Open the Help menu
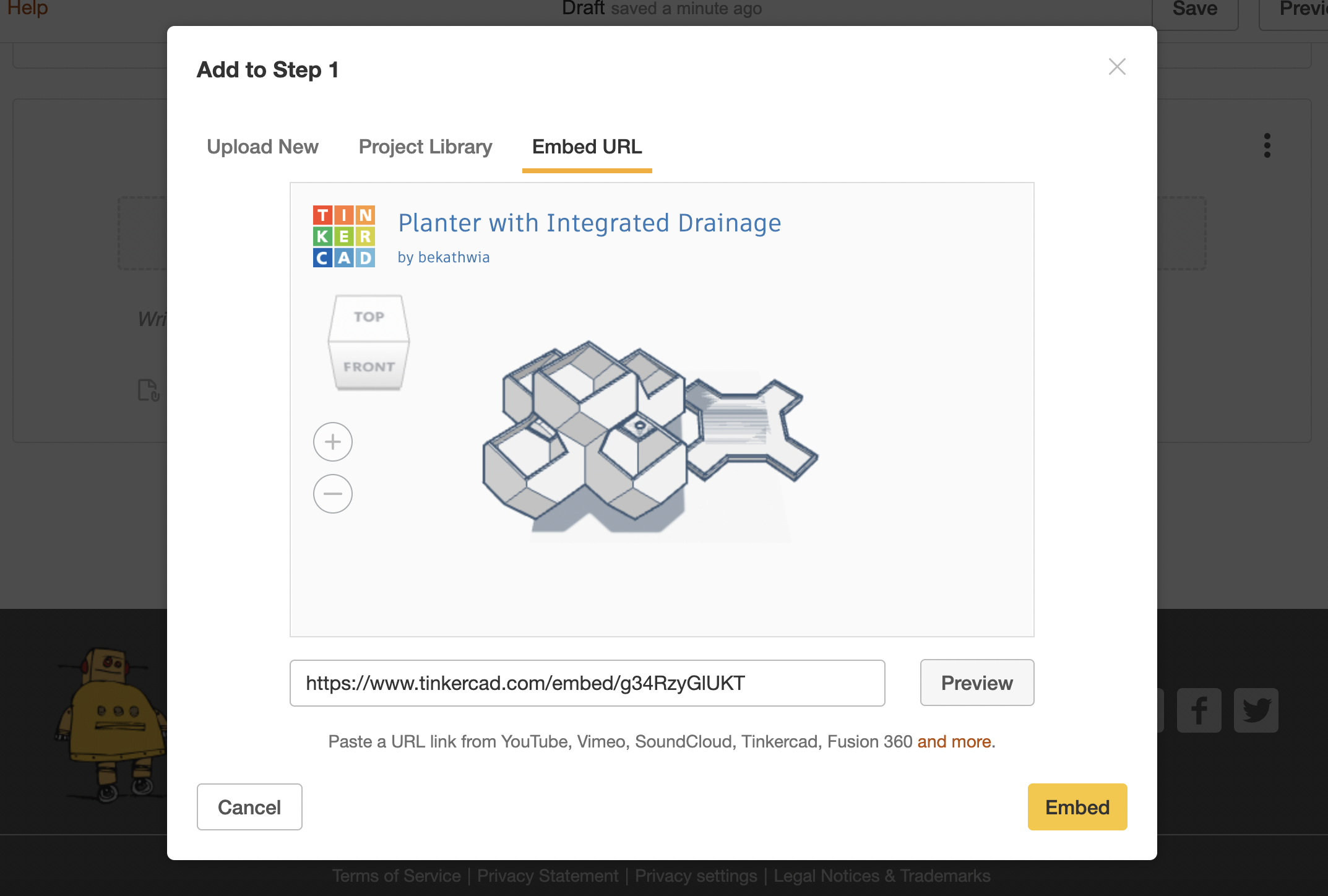Image resolution: width=1328 pixels, height=896 pixels. tap(27, 8)
